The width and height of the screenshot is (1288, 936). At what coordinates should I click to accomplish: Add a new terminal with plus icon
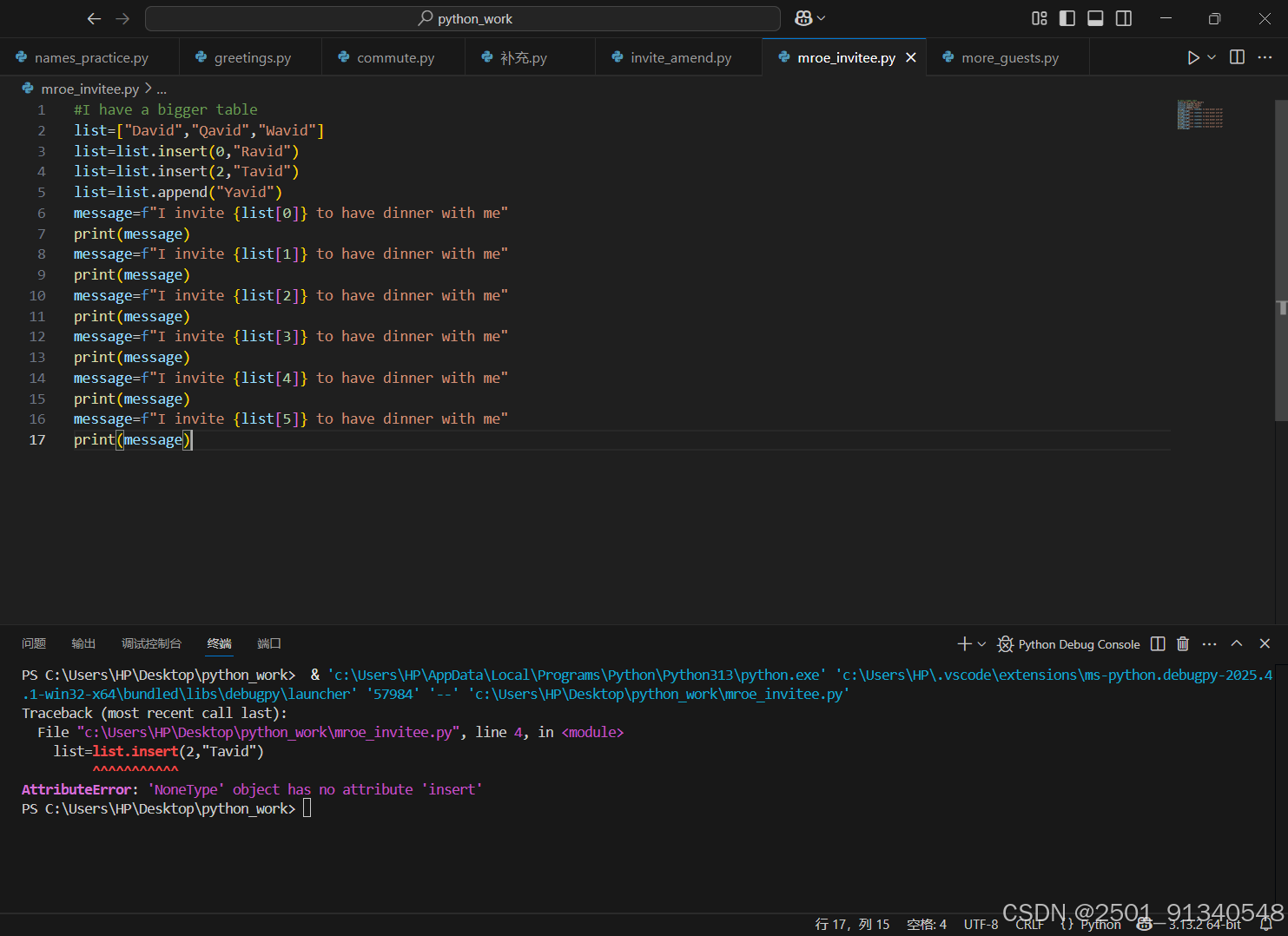tap(963, 643)
